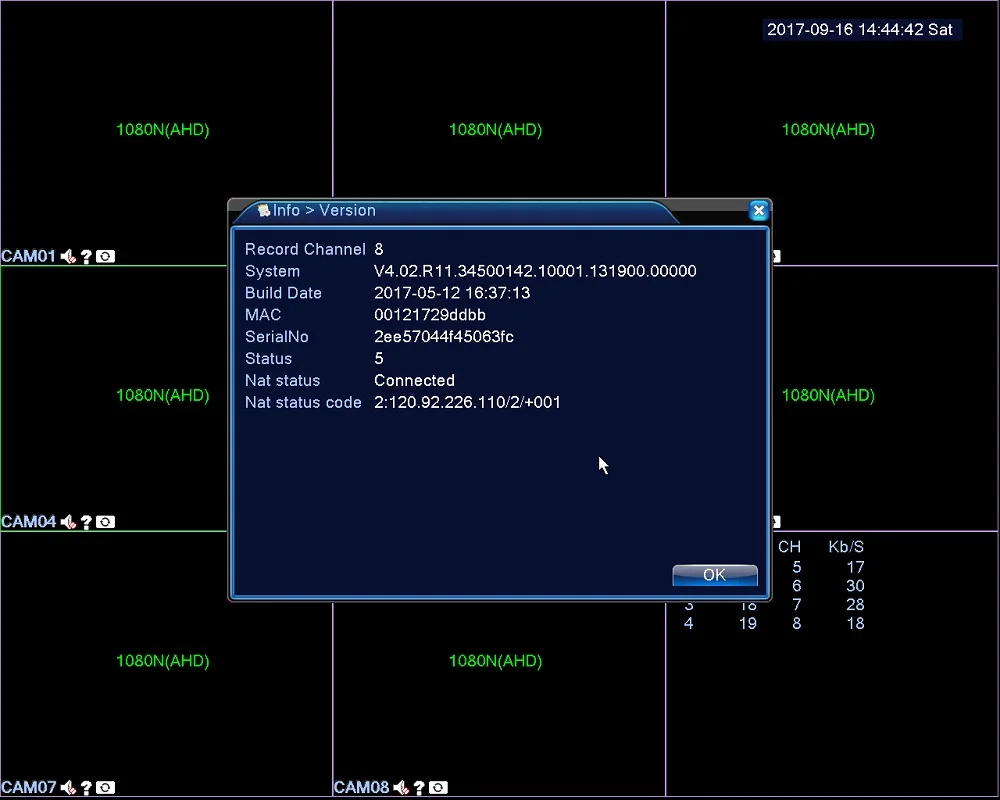Image resolution: width=1000 pixels, height=800 pixels.
Task: Click the CAM04 snapshot camera icon
Action: (105, 522)
